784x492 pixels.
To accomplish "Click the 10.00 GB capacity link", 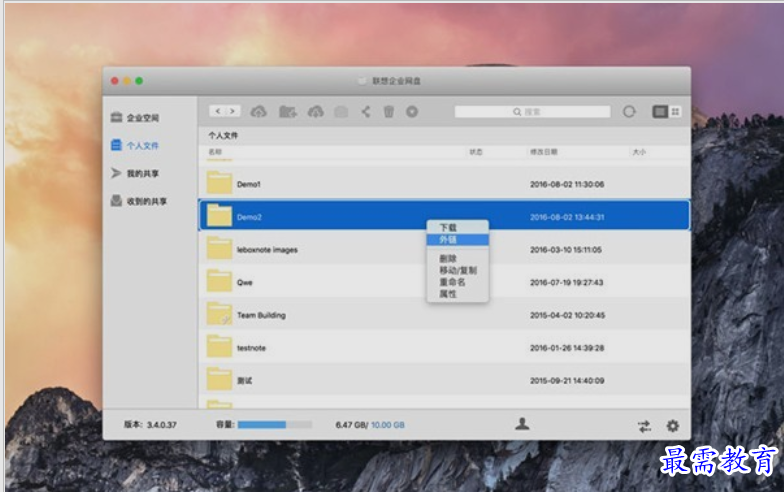I will (388, 425).
